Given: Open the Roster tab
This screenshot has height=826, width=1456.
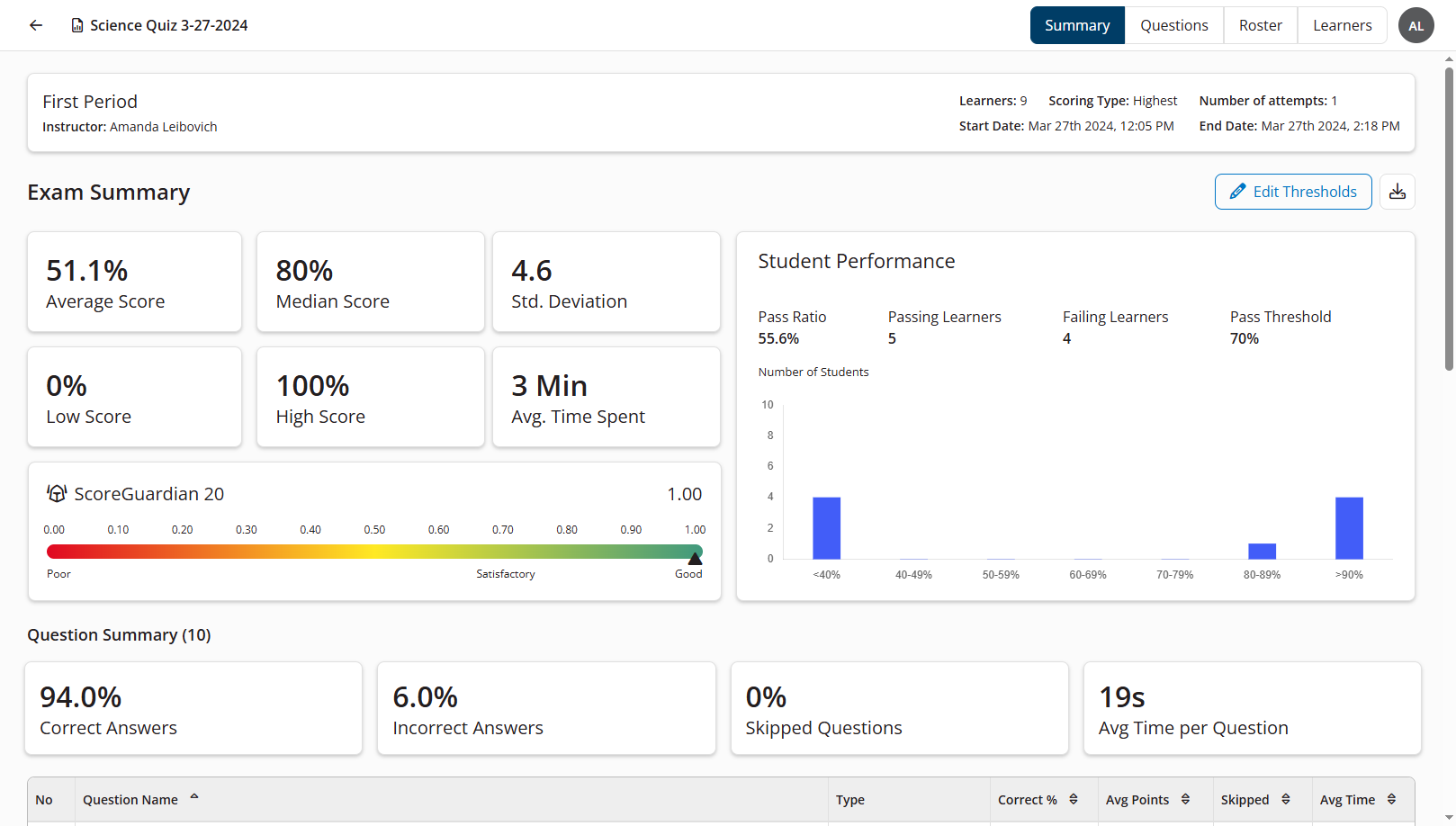Looking at the screenshot, I should (1260, 24).
